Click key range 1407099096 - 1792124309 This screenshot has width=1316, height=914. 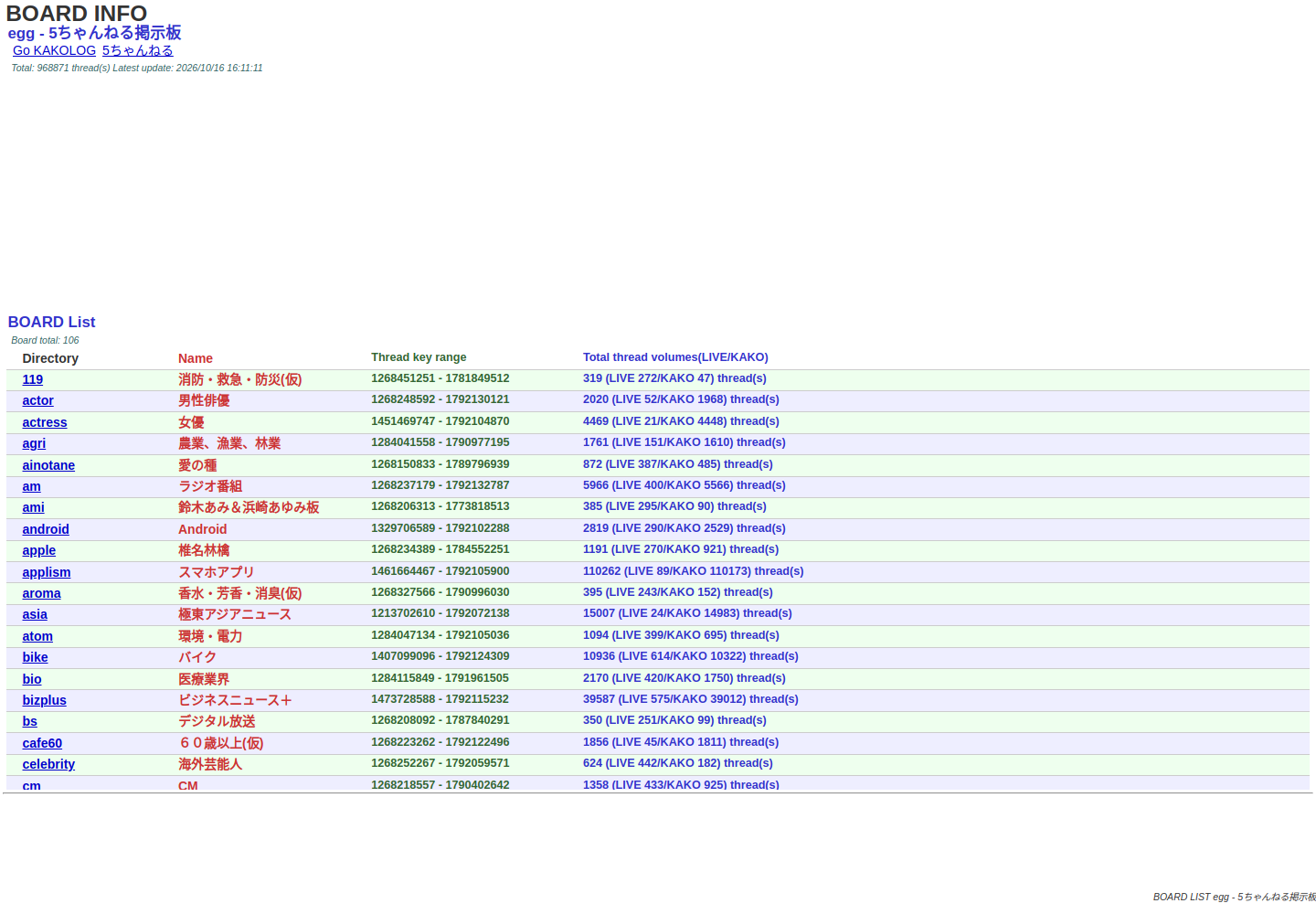click(x=440, y=656)
